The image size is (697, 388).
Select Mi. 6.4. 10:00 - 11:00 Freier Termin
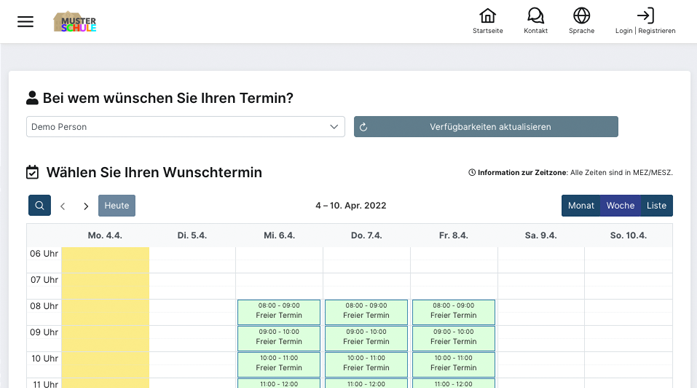tap(279, 364)
